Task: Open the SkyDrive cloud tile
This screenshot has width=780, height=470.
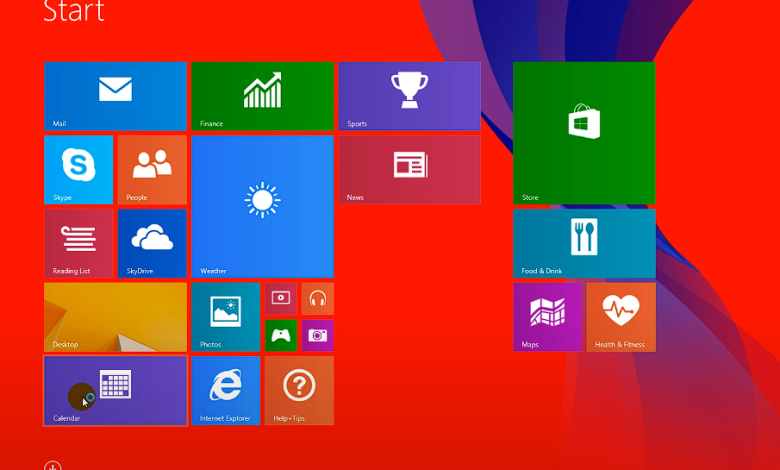Action: coord(152,243)
